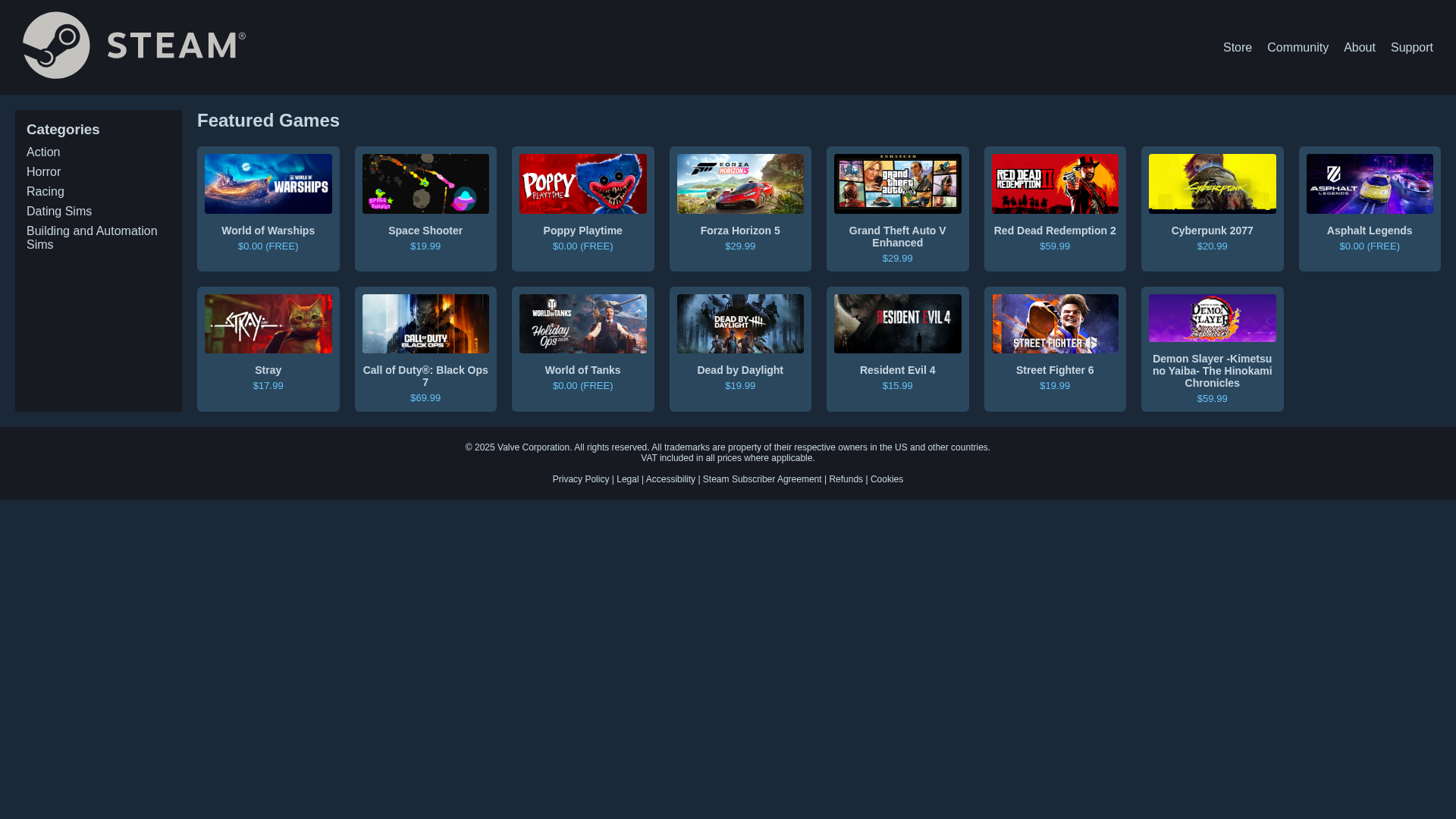The image size is (1456, 819).
Task: Click the Poppy Playtime title text
Action: [x=582, y=231]
